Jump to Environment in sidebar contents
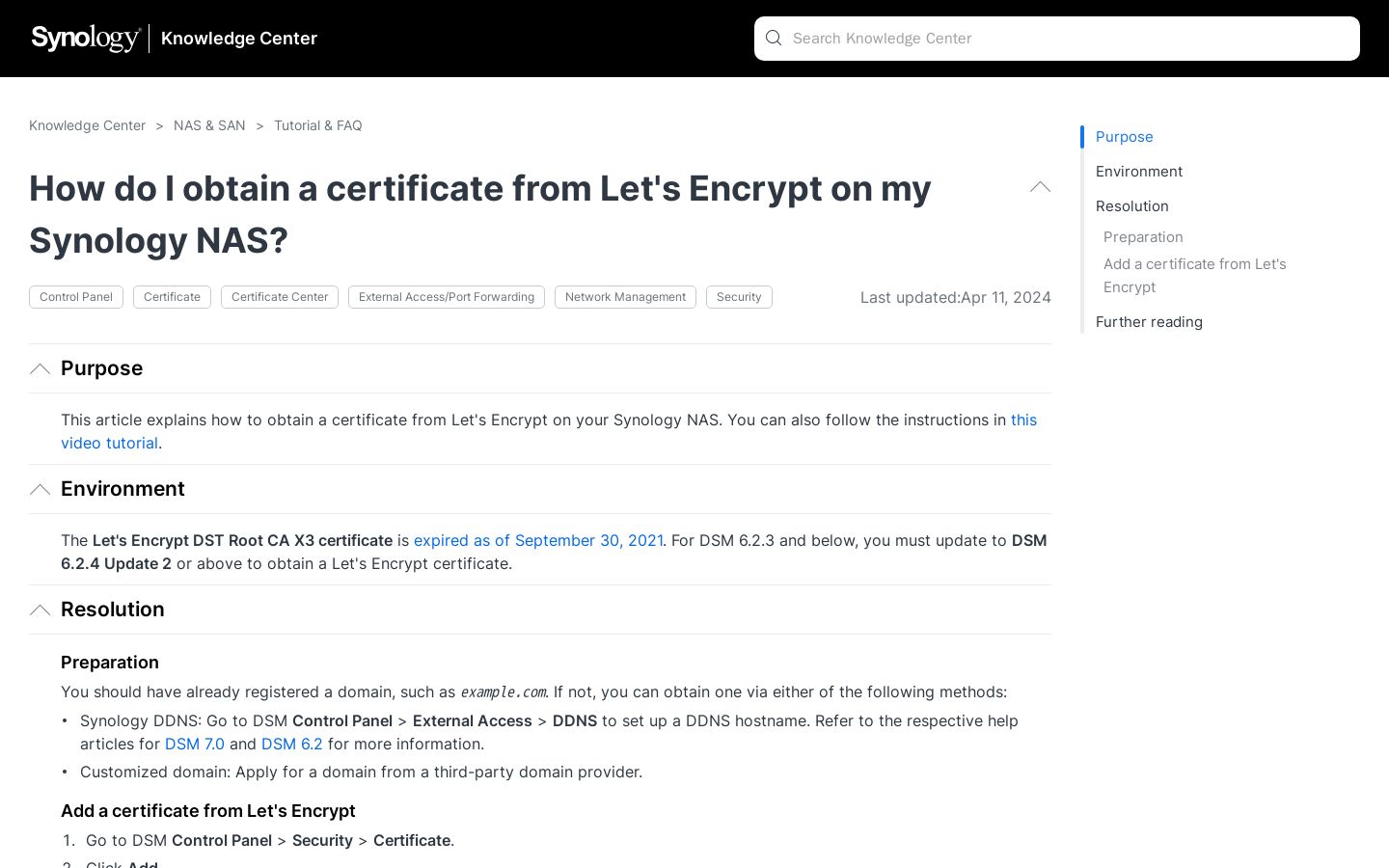The width and height of the screenshot is (1389, 868). [x=1139, y=172]
